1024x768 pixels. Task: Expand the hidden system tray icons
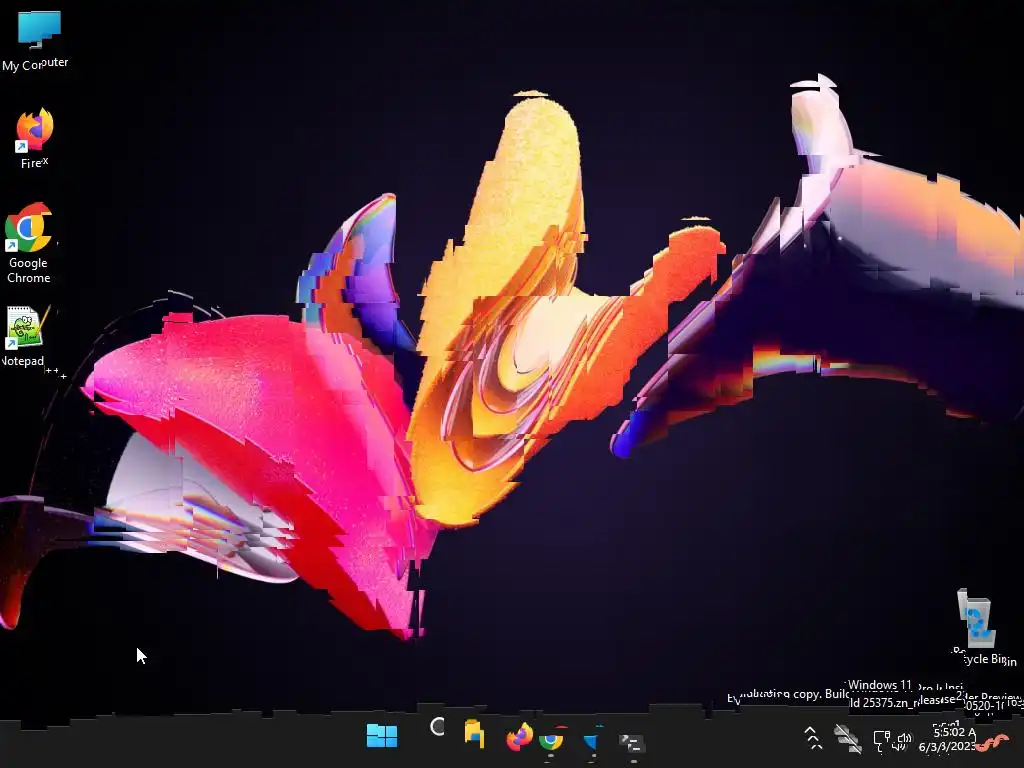click(x=812, y=737)
